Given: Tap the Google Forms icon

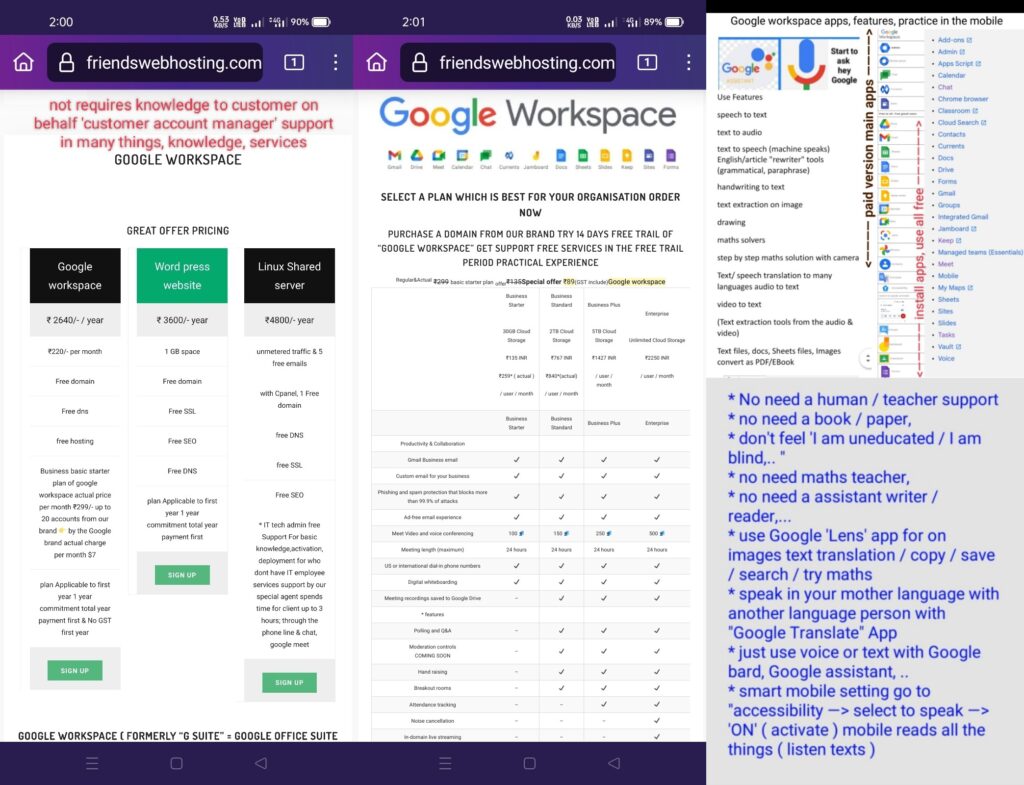Looking at the screenshot, I should point(670,155).
